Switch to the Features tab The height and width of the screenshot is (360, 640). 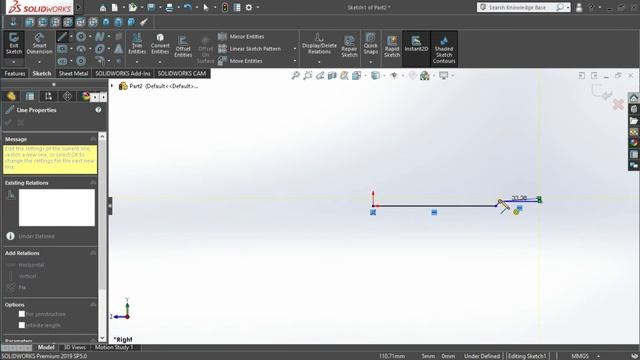(15, 73)
